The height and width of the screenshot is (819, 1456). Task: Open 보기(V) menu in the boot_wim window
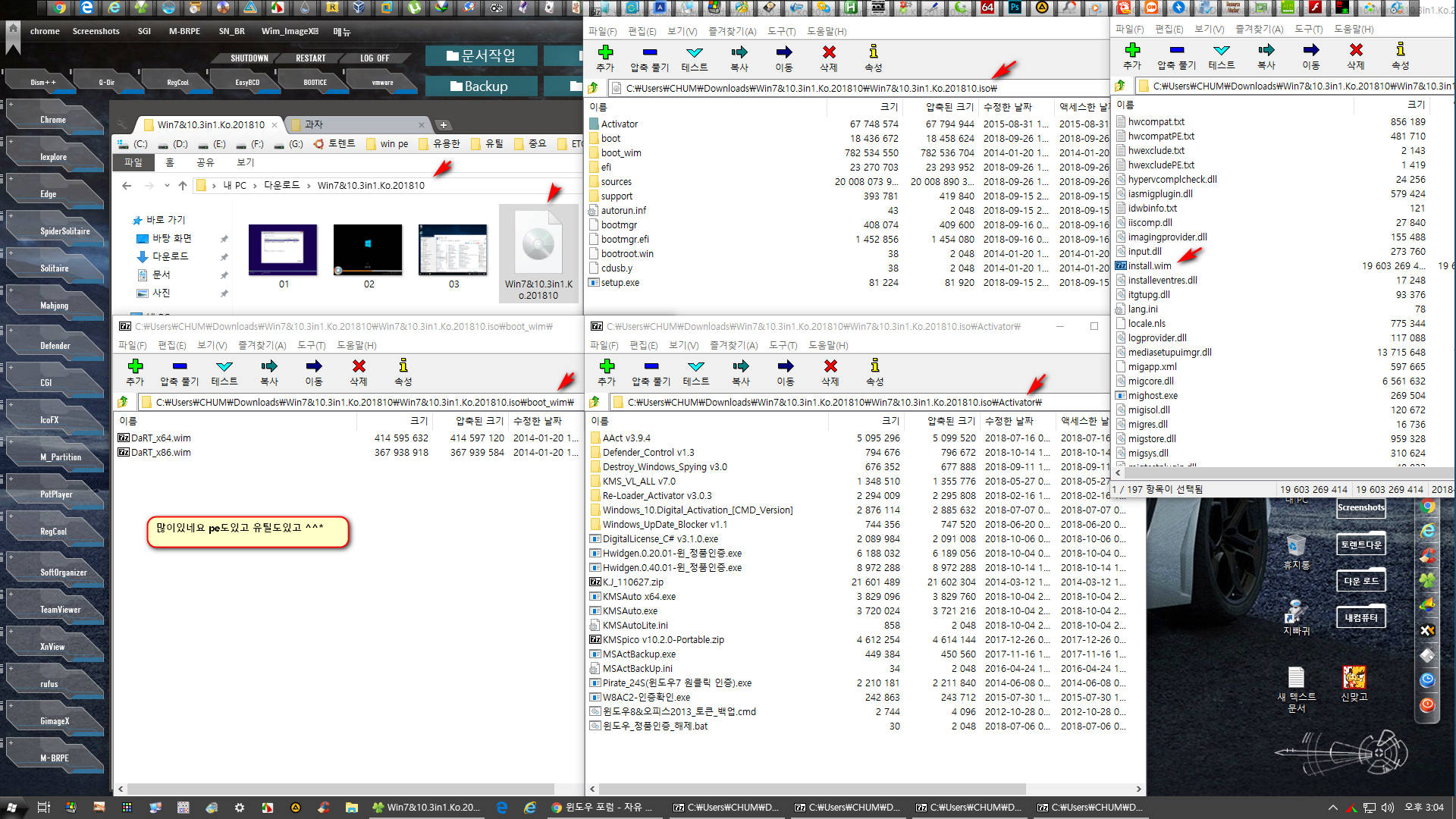click(212, 345)
